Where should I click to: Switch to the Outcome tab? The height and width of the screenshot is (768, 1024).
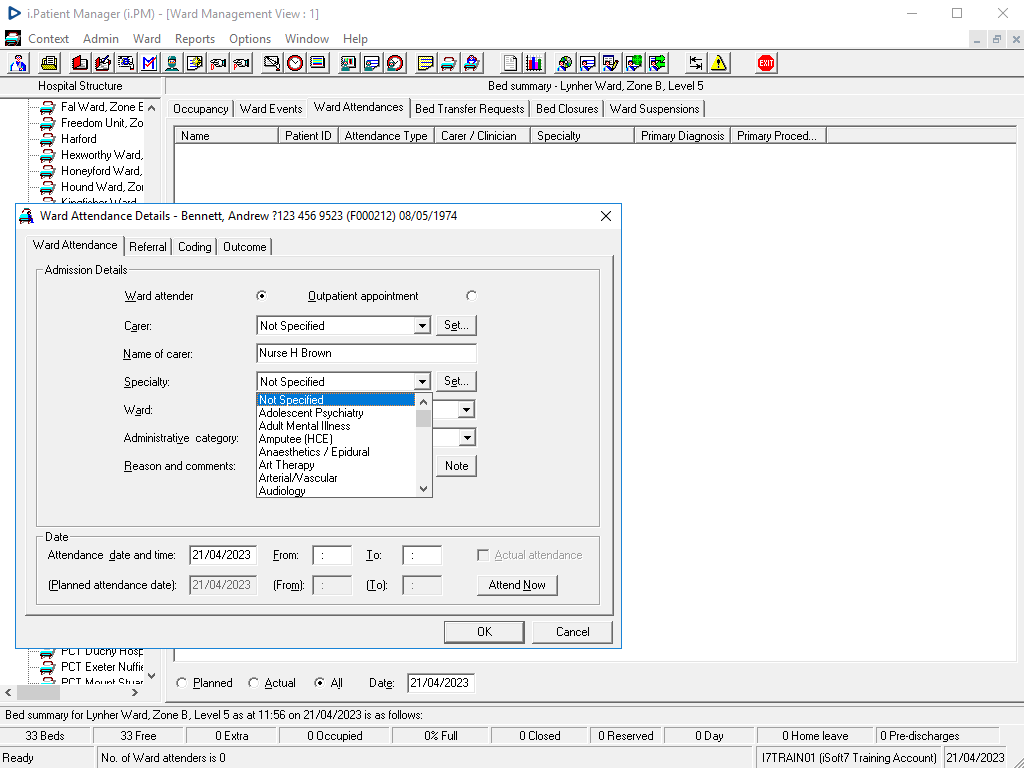(245, 247)
